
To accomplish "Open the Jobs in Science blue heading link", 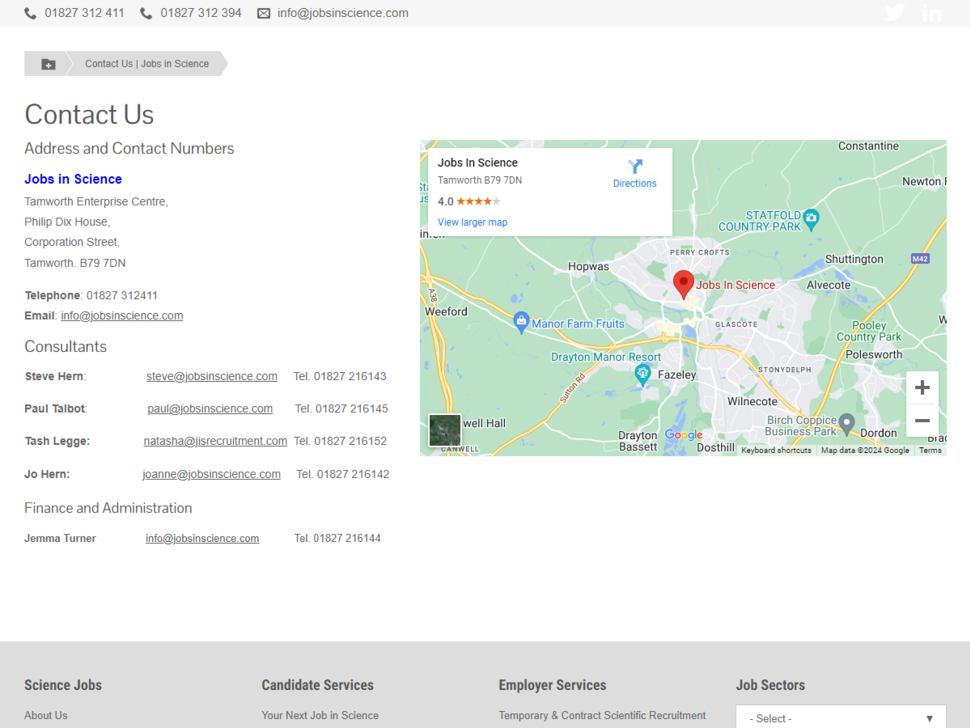I will pyautogui.click(x=73, y=179).
